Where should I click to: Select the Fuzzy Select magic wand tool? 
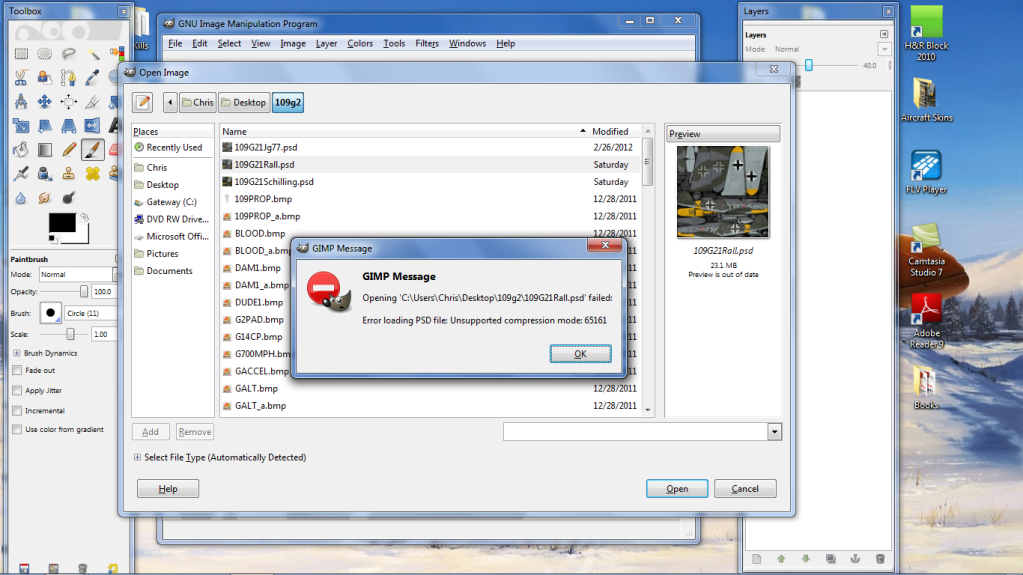click(x=93, y=54)
